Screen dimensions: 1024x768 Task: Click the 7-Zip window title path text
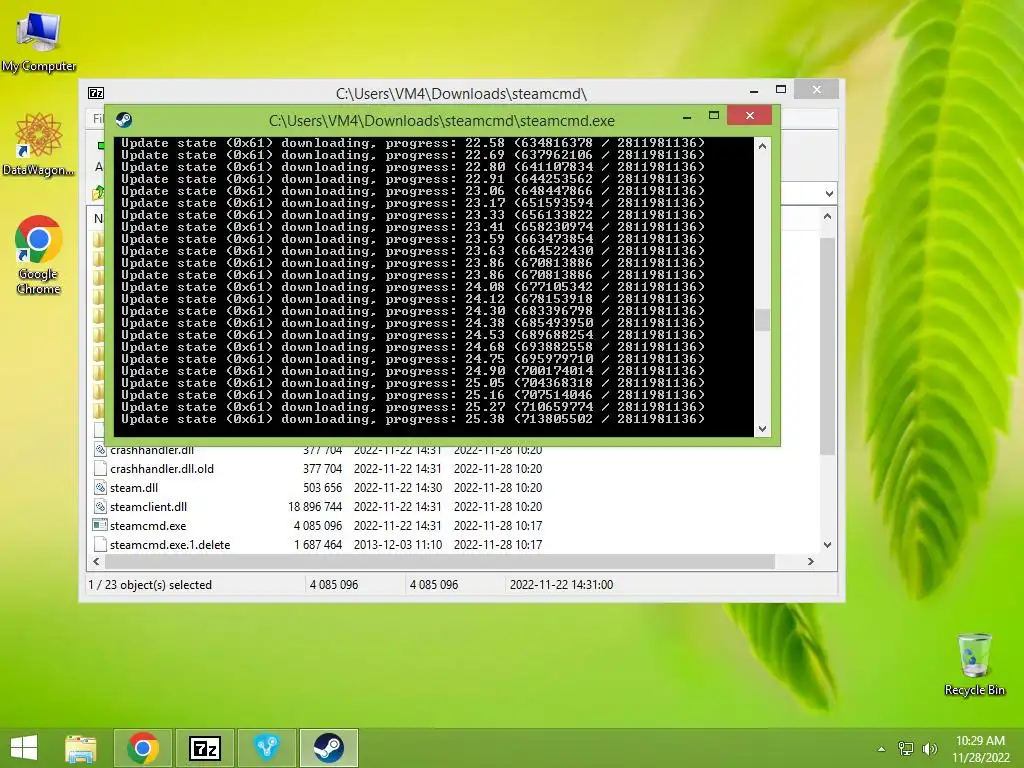461,93
